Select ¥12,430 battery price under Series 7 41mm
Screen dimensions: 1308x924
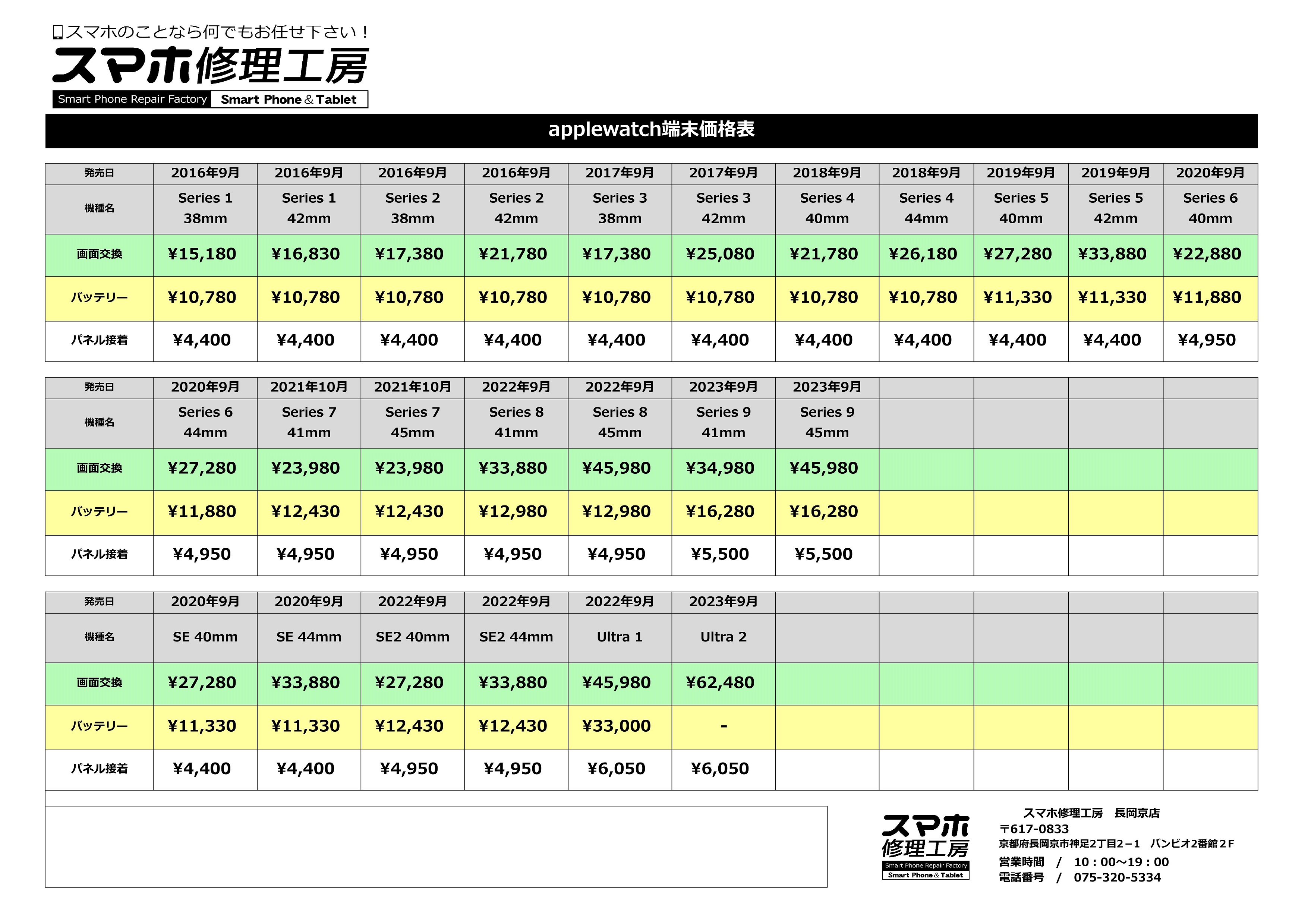coord(305,511)
